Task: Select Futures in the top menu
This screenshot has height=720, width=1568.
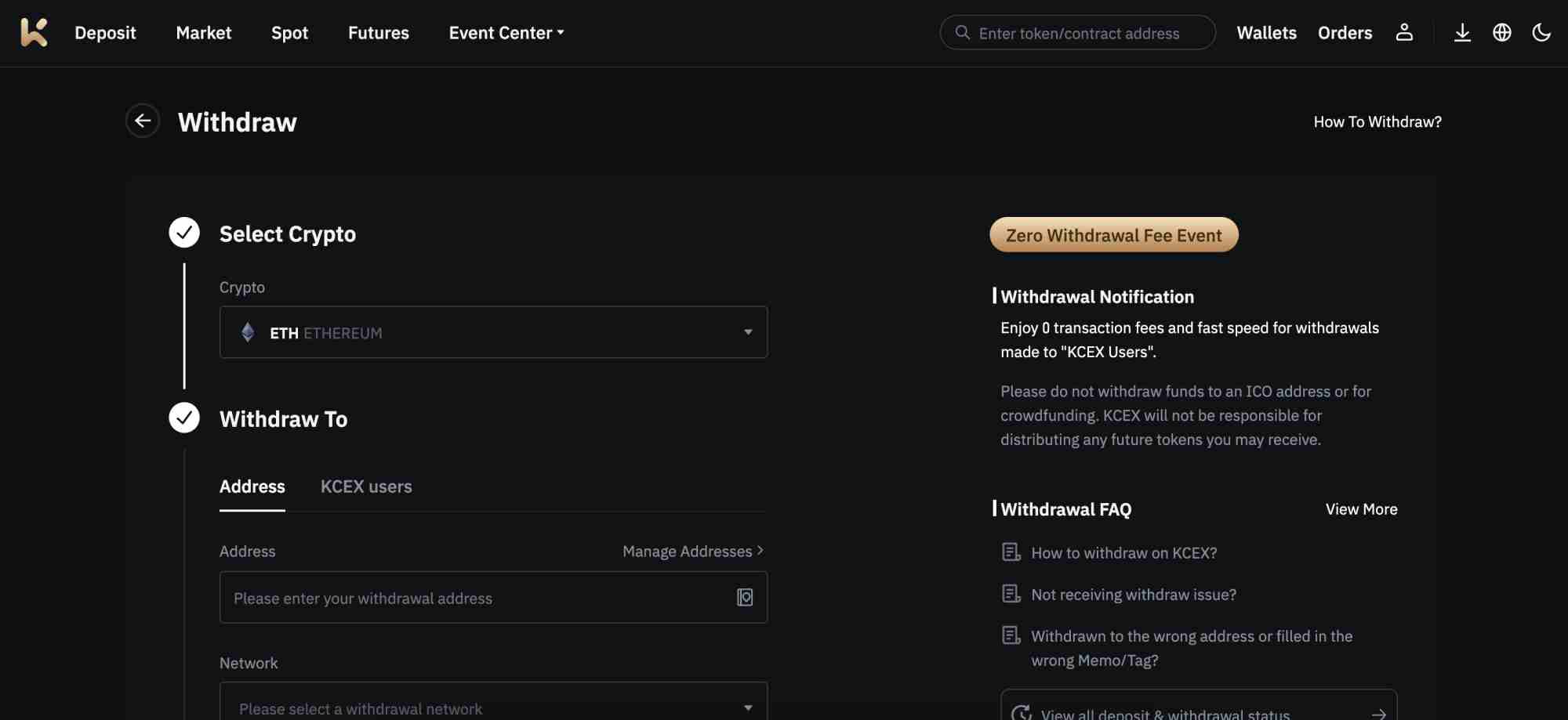Action: pyautogui.click(x=378, y=33)
